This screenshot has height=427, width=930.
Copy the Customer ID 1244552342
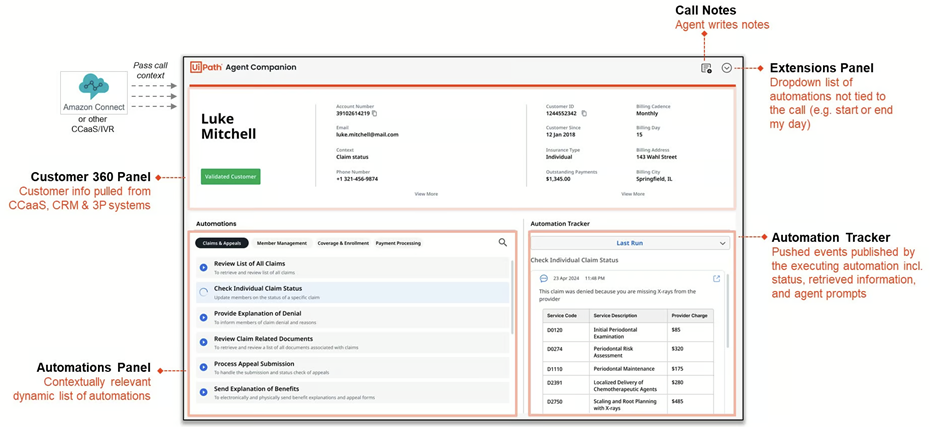(x=584, y=113)
